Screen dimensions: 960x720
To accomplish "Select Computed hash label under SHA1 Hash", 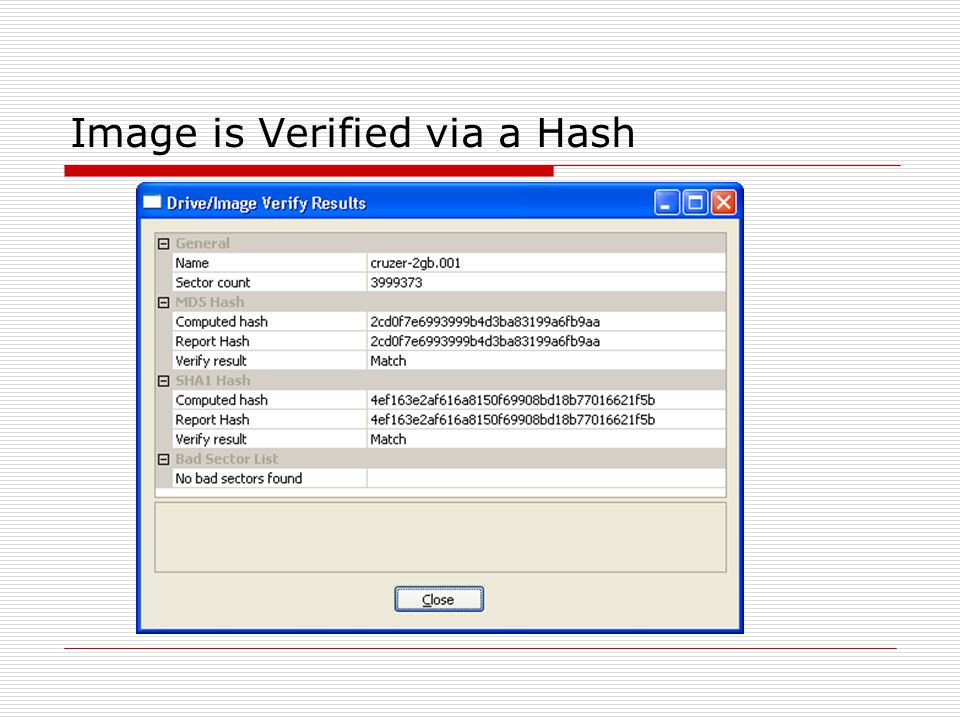I will tap(221, 400).
